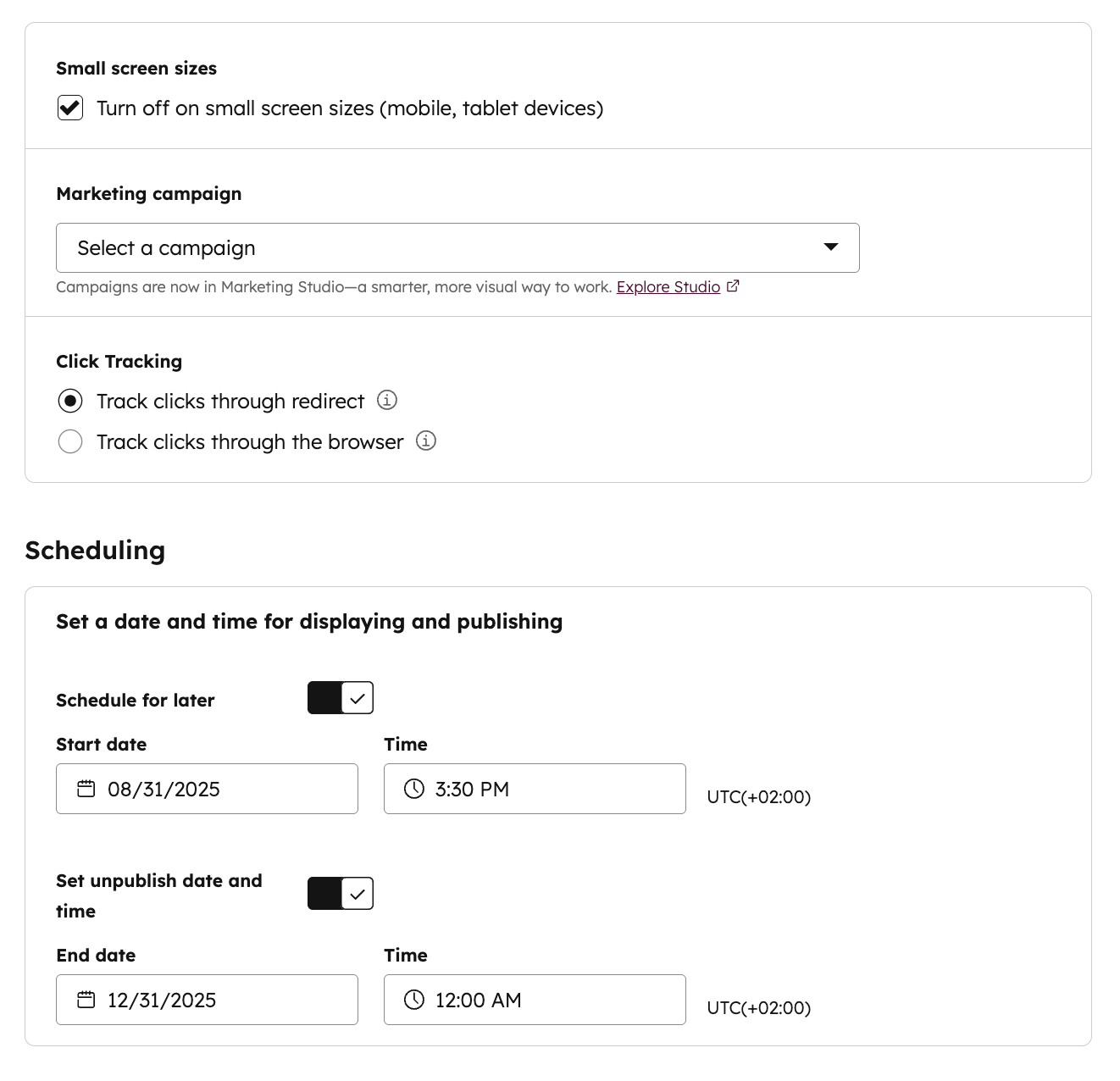Select Track clicks through the browser option

coord(70,441)
